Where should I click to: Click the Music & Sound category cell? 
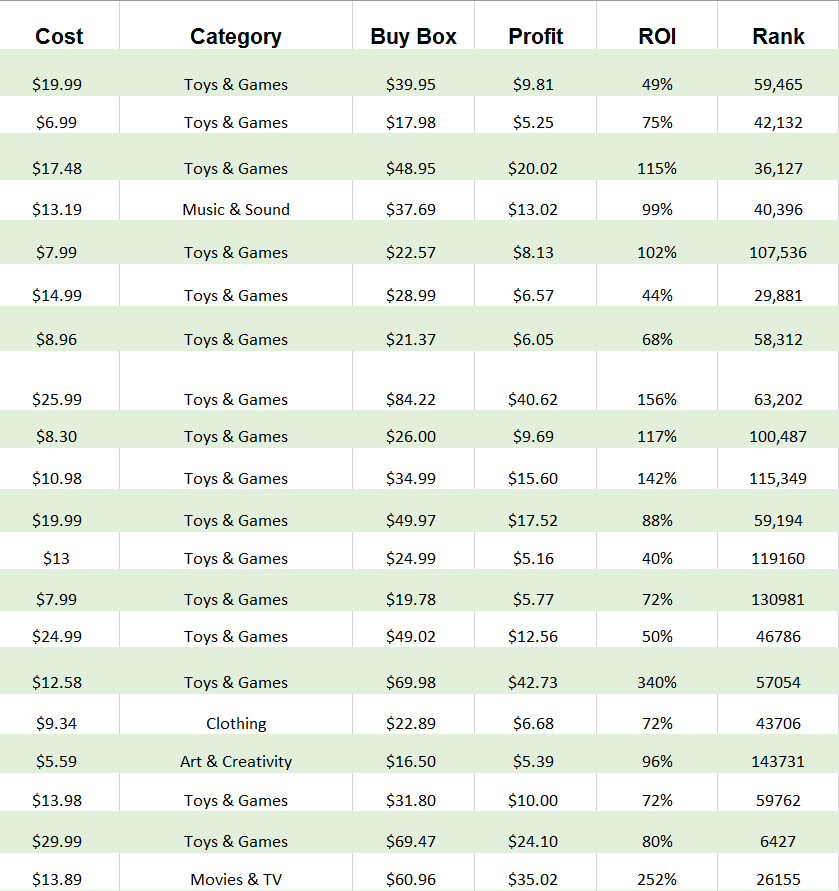pyautogui.click(x=236, y=210)
